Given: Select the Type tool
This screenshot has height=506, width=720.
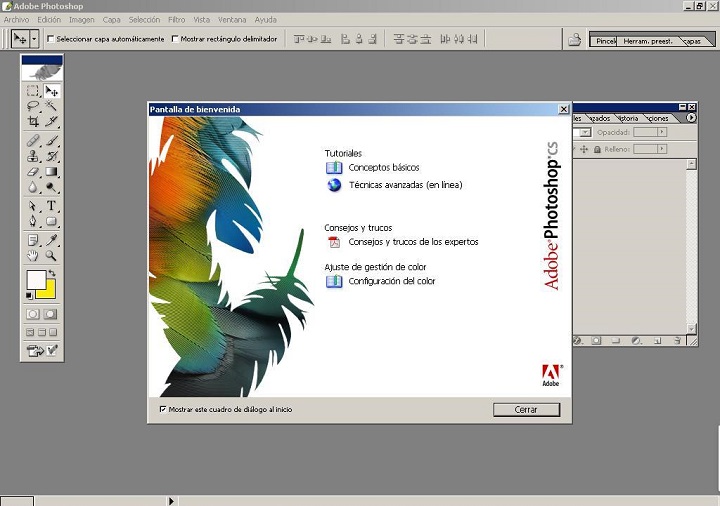Looking at the screenshot, I should 51,206.
